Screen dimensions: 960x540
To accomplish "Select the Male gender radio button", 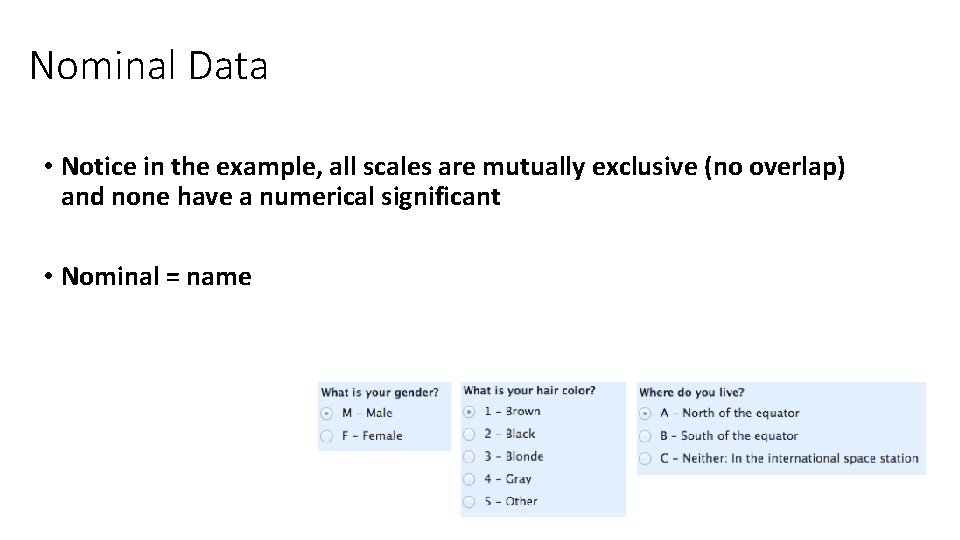I will pyautogui.click(x=327, y=413).
